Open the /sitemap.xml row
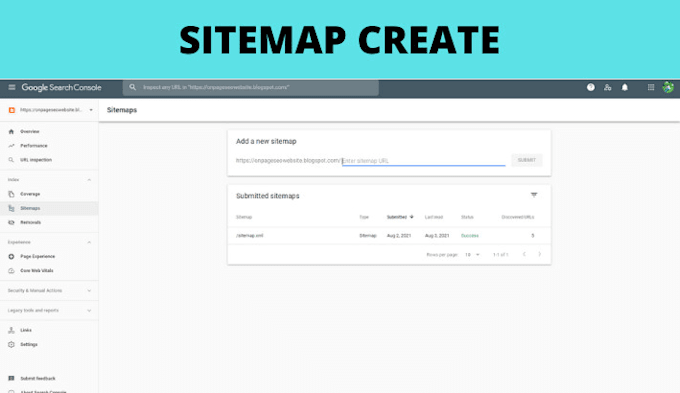 point(389,236)
